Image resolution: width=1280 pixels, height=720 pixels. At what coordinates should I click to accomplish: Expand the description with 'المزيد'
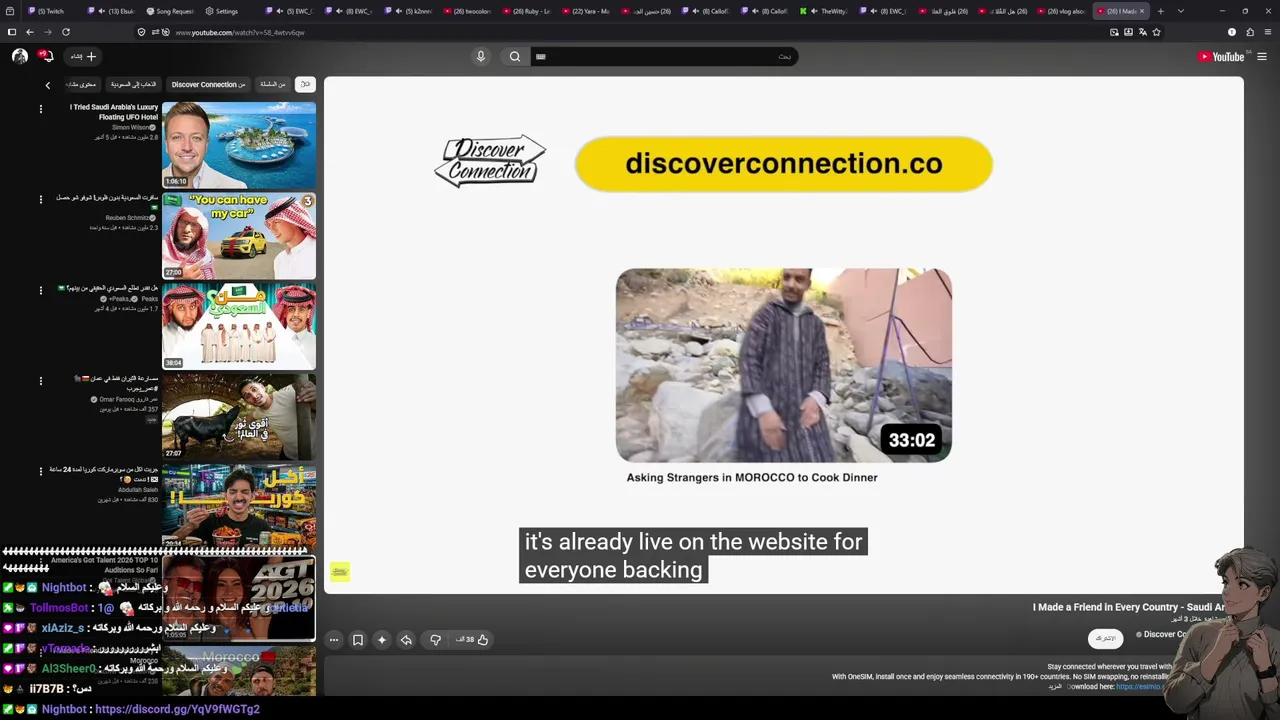pos(1055,687)
